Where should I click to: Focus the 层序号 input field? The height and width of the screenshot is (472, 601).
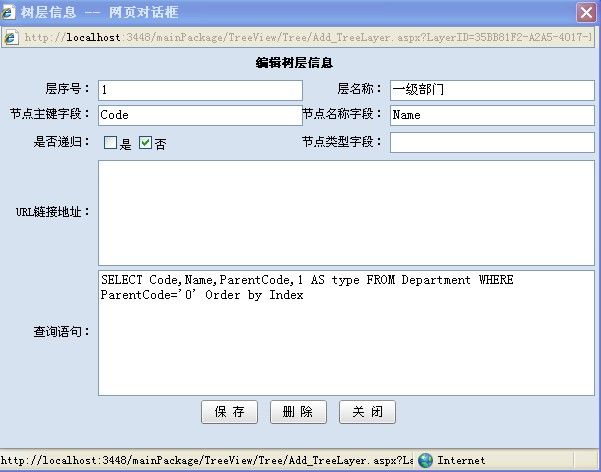(x=200, y=90)
